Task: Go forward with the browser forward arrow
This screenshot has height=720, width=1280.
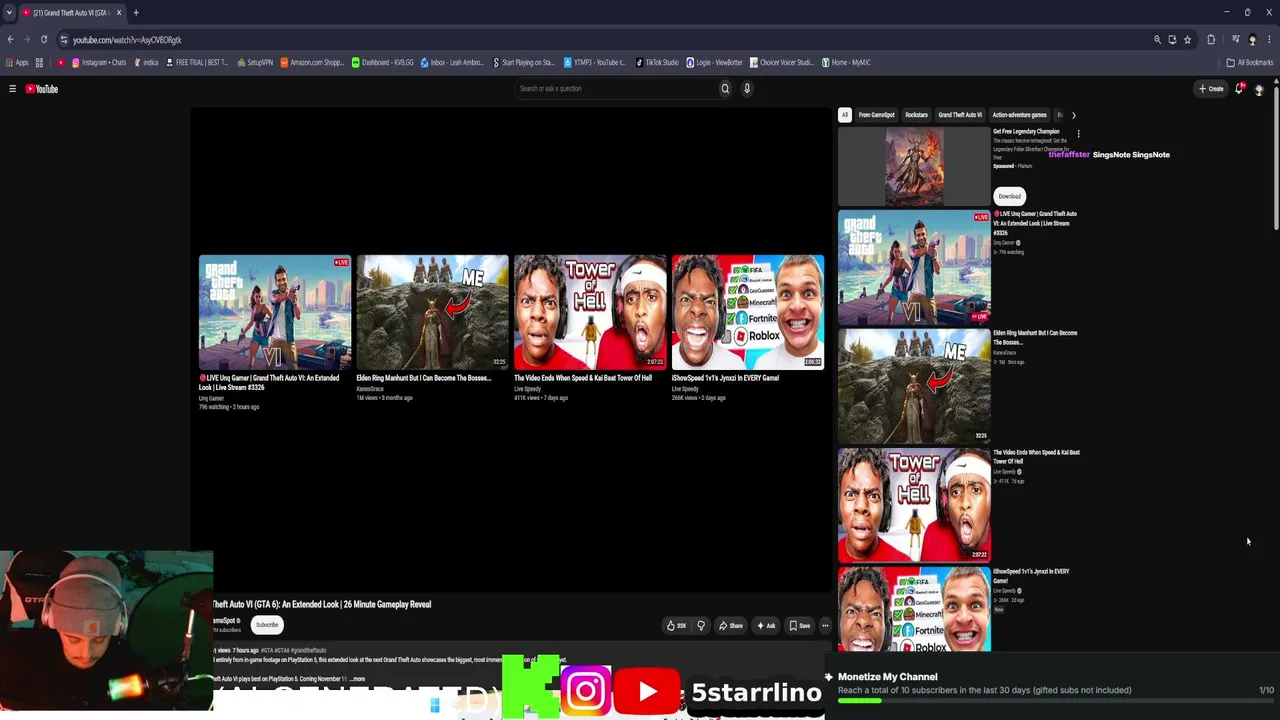Action: click(27, 40)
